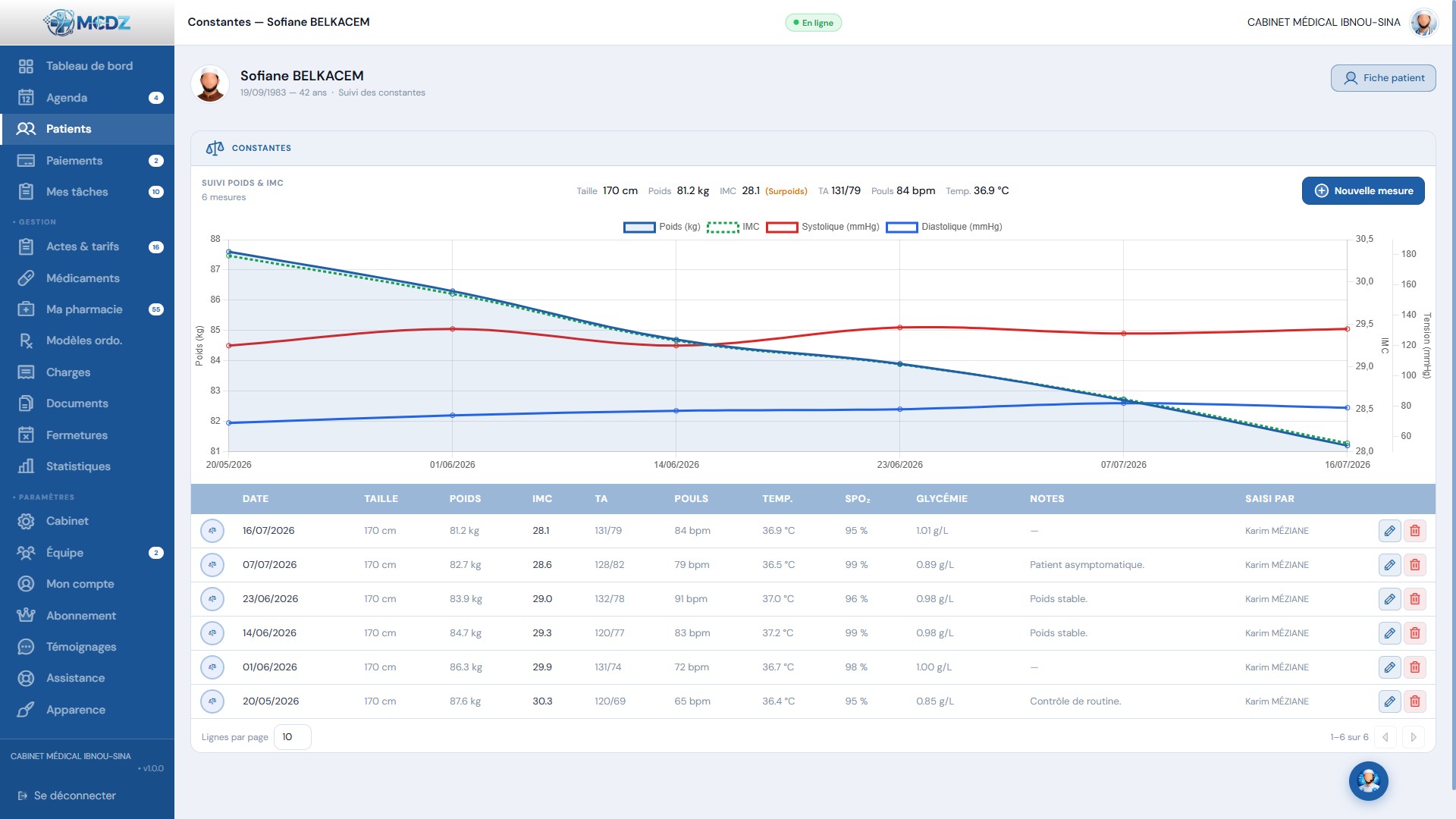Go to previous page of measurements

pos(1385,737)
